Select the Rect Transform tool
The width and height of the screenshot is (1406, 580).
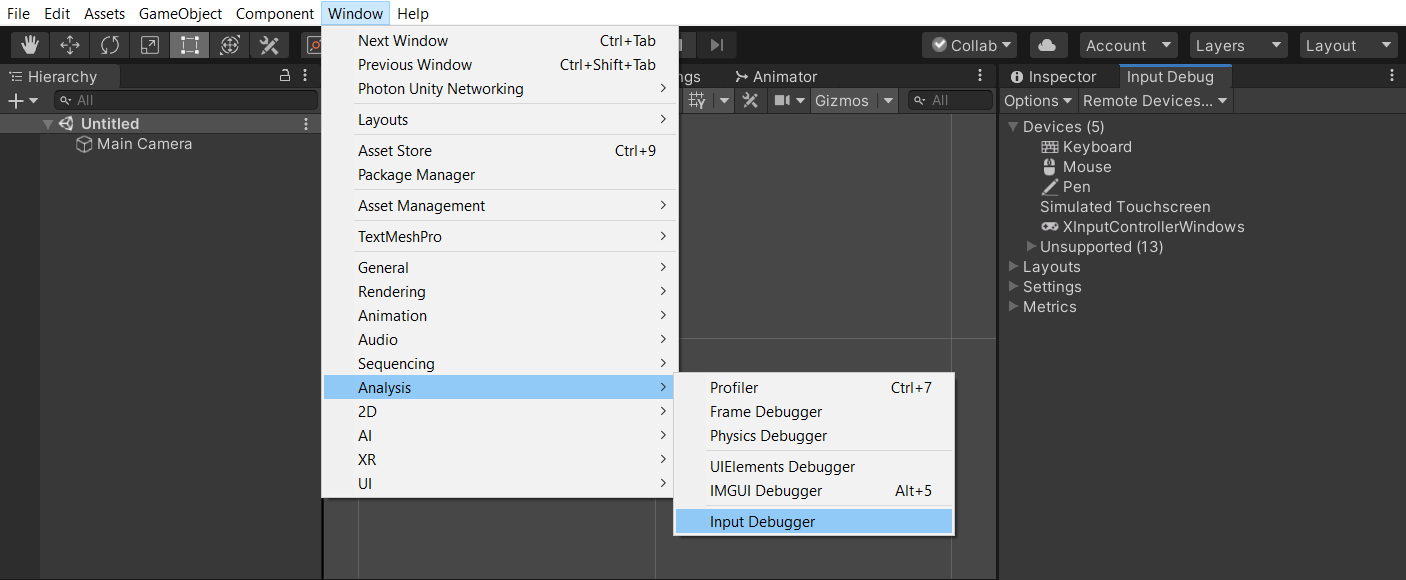tap(189, 45)
